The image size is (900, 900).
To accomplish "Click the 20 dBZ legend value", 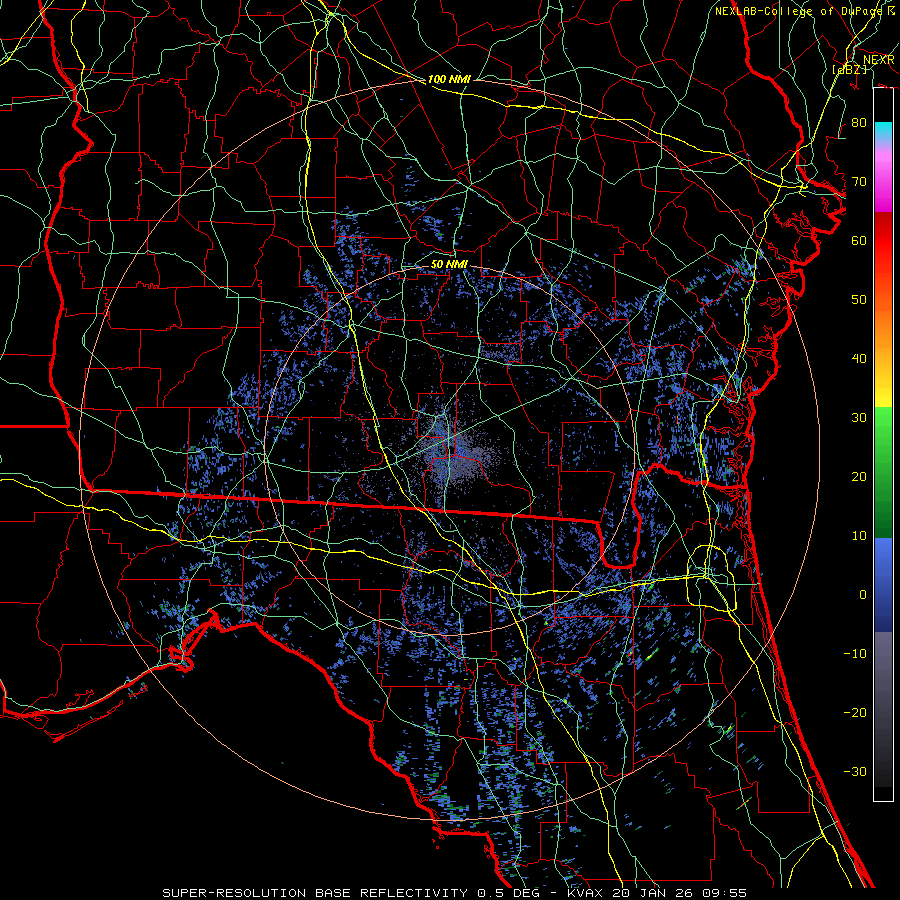I will click(859, 477).
